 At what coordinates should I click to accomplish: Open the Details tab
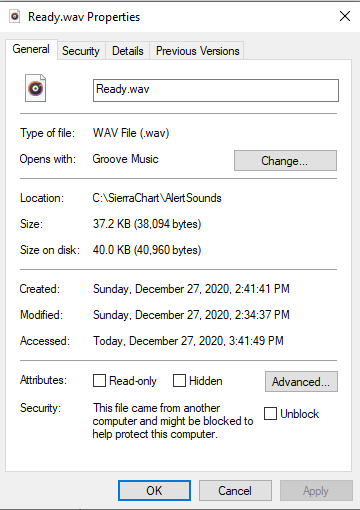point(128,51)
